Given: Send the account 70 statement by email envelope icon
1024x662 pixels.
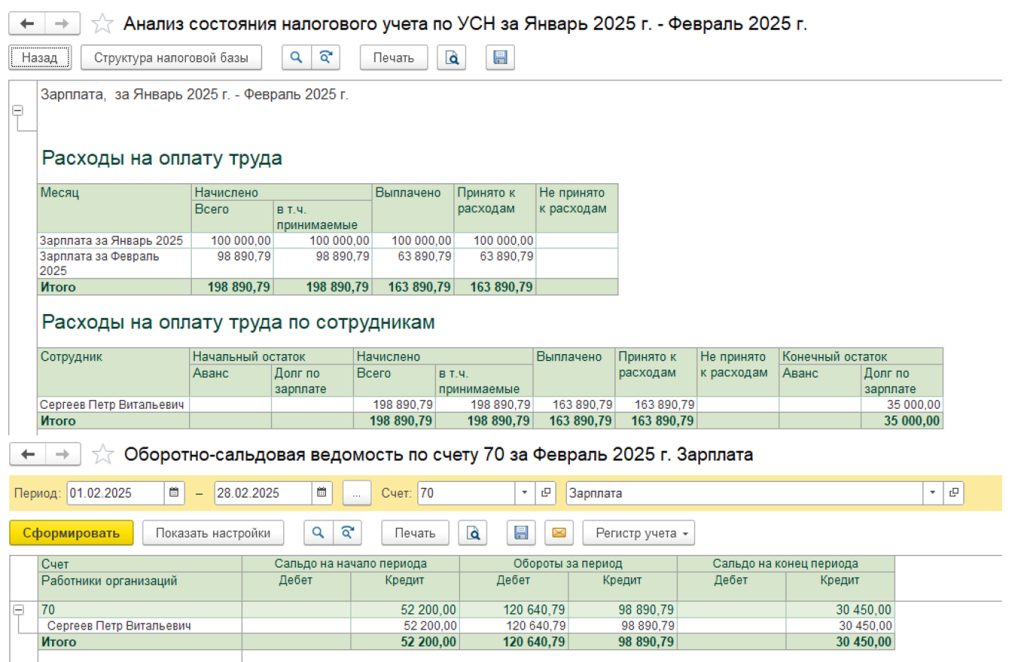Looking at the screenshot, I should click(x=559, y=533).
